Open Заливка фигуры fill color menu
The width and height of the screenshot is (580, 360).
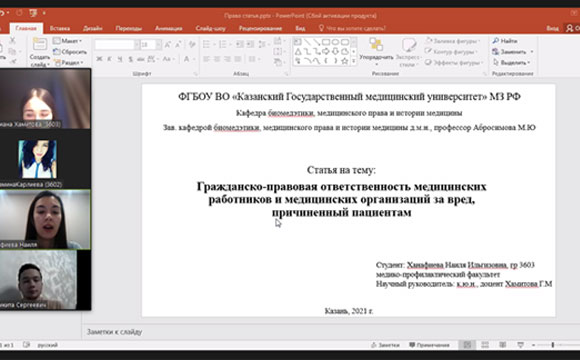[453, 41]
